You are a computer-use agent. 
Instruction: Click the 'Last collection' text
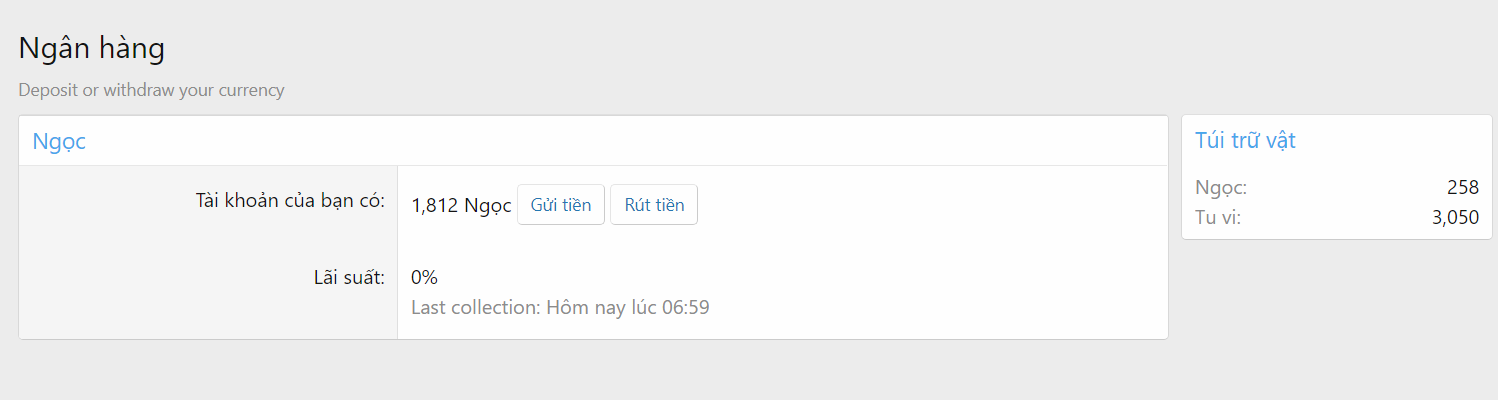(x=475, y=307)
